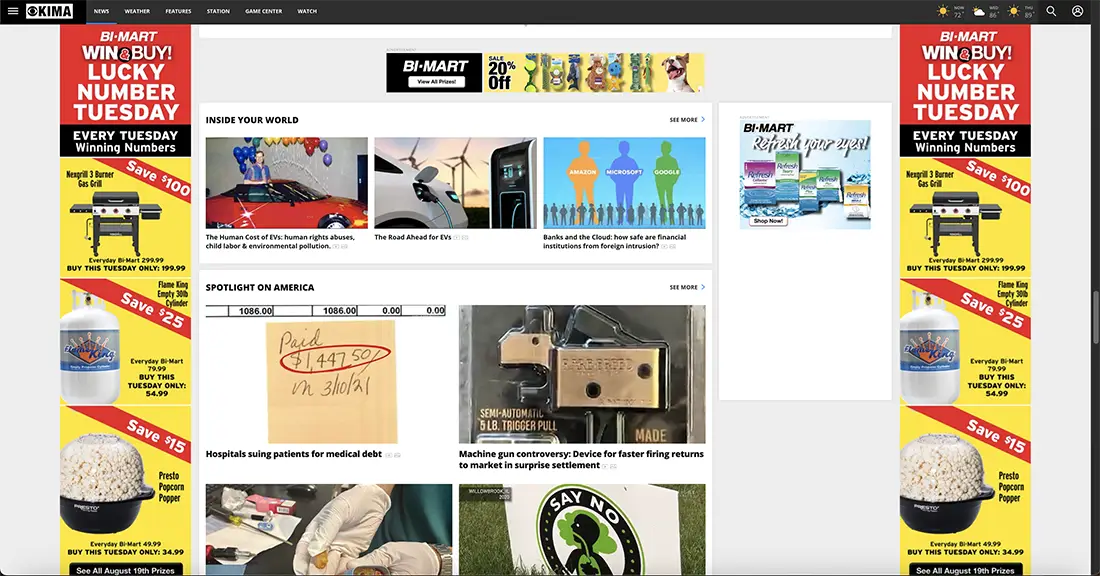
Task: Click Nexgrill gas grill in left ad
Action: pyautogui.click(x=125, y=217)
